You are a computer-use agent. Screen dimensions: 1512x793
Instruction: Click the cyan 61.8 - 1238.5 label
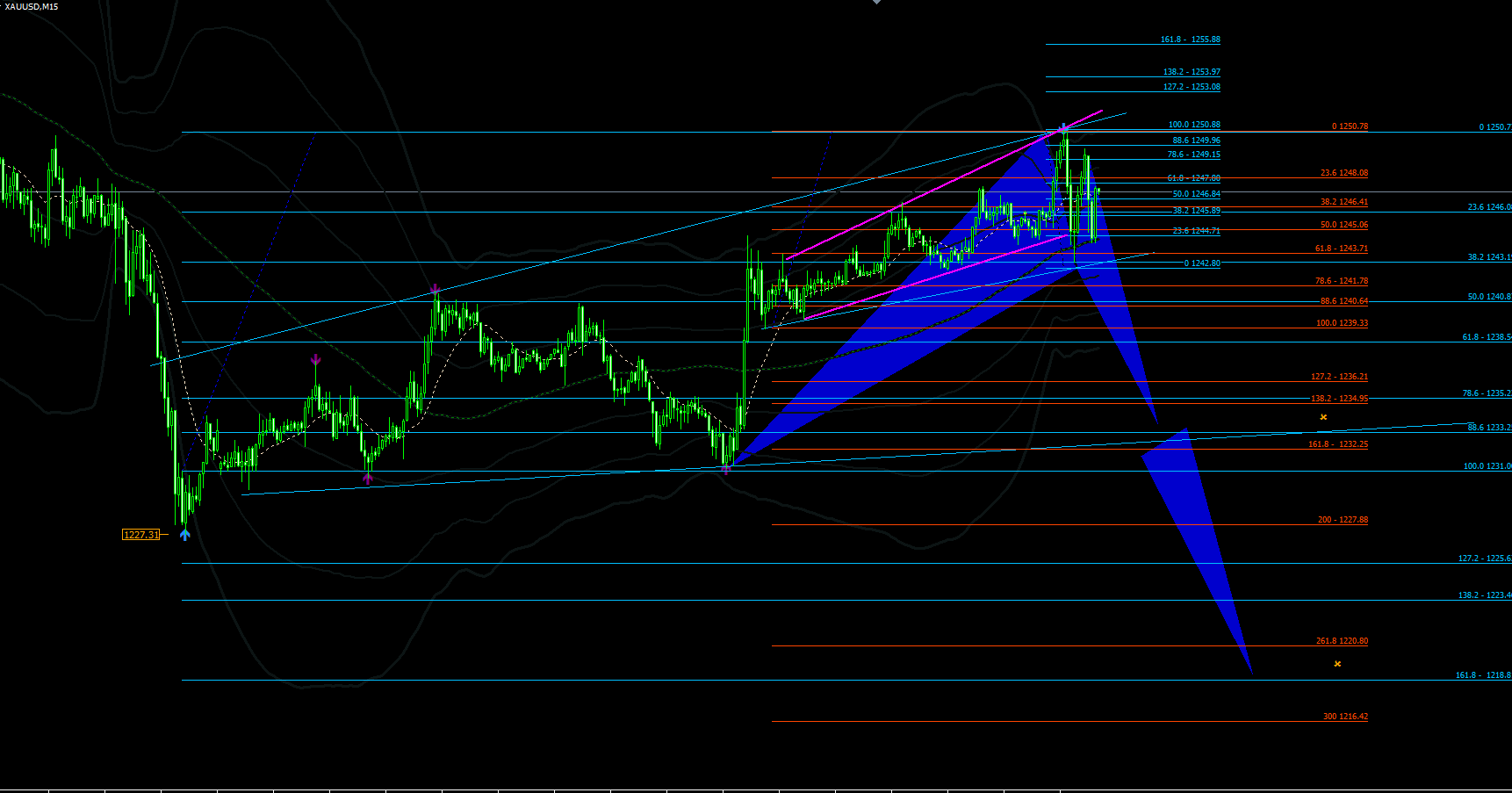(1487, 337)
